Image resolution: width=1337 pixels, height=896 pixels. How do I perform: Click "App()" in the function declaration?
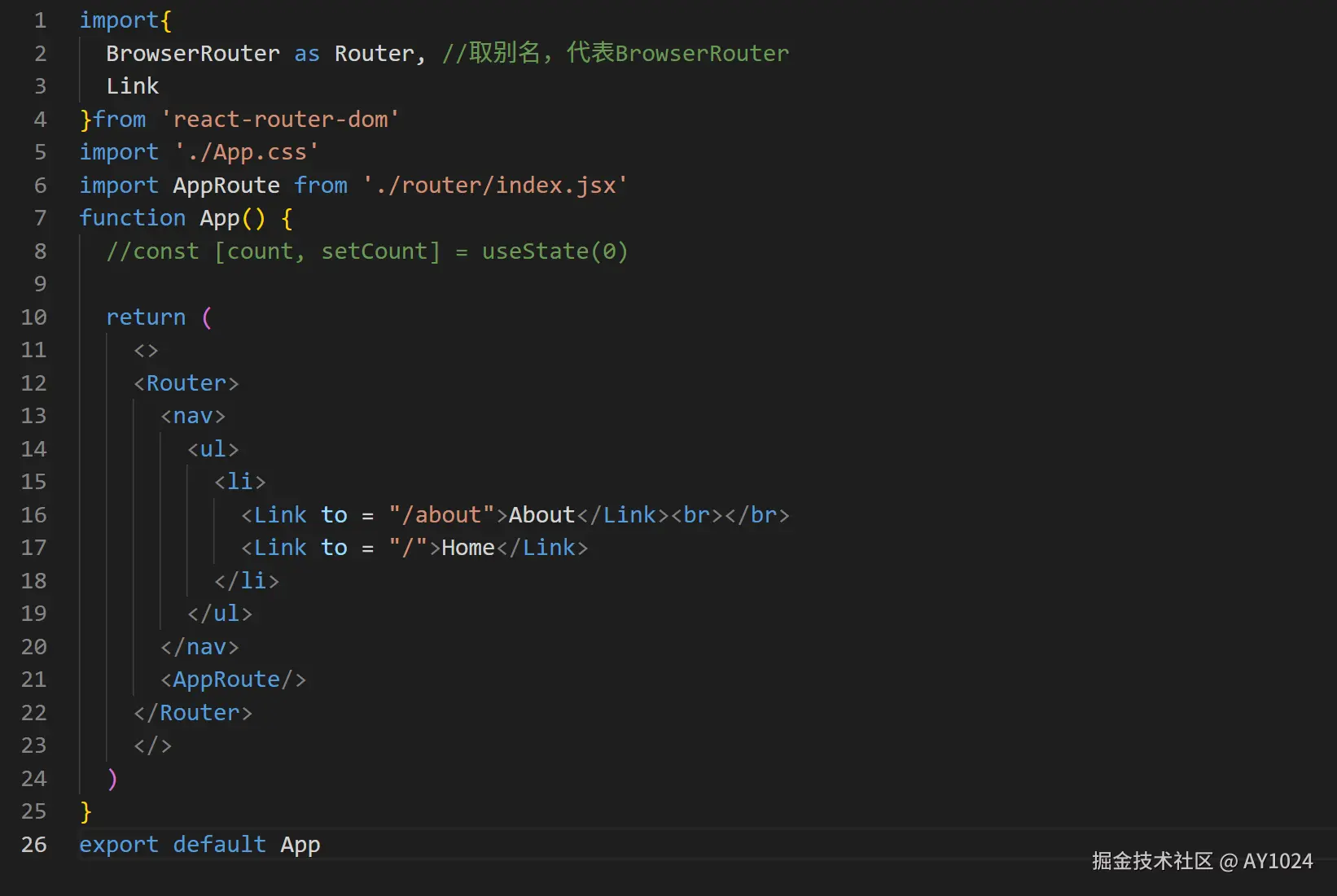tap(233, 218)
